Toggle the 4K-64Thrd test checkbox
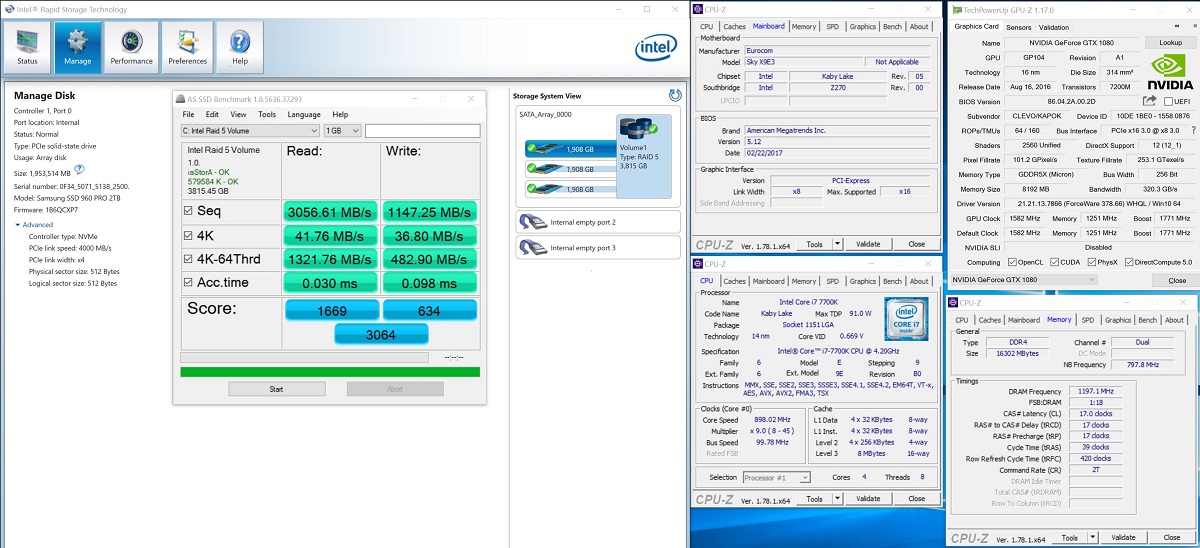Viewport: 1200px width, 548px height. pos(190,259)
